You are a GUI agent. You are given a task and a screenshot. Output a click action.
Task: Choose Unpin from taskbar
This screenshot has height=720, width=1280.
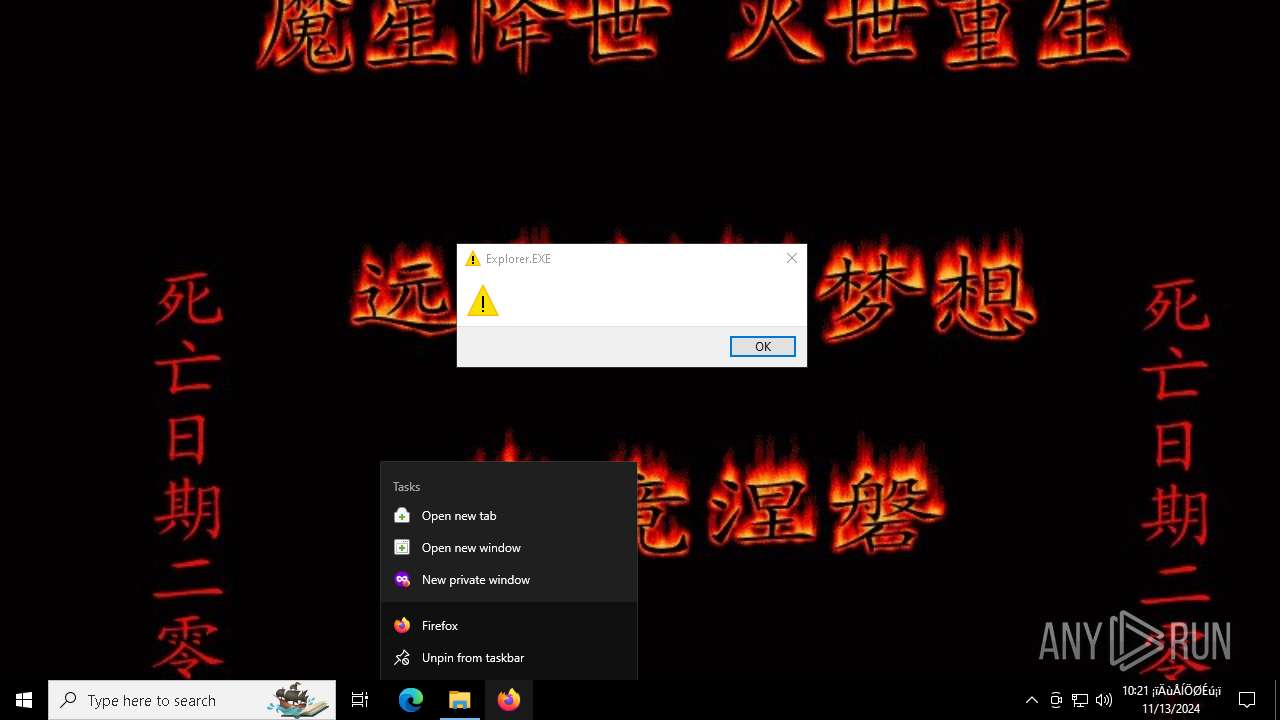click(x=509, y=658)
